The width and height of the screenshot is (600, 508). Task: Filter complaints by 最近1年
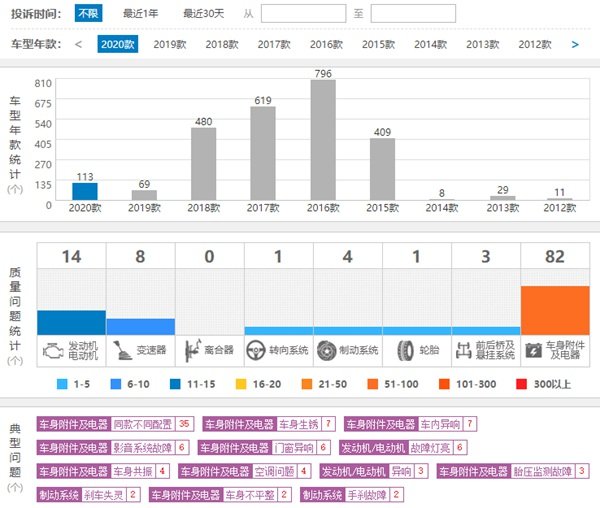click(x=142, y=14)
